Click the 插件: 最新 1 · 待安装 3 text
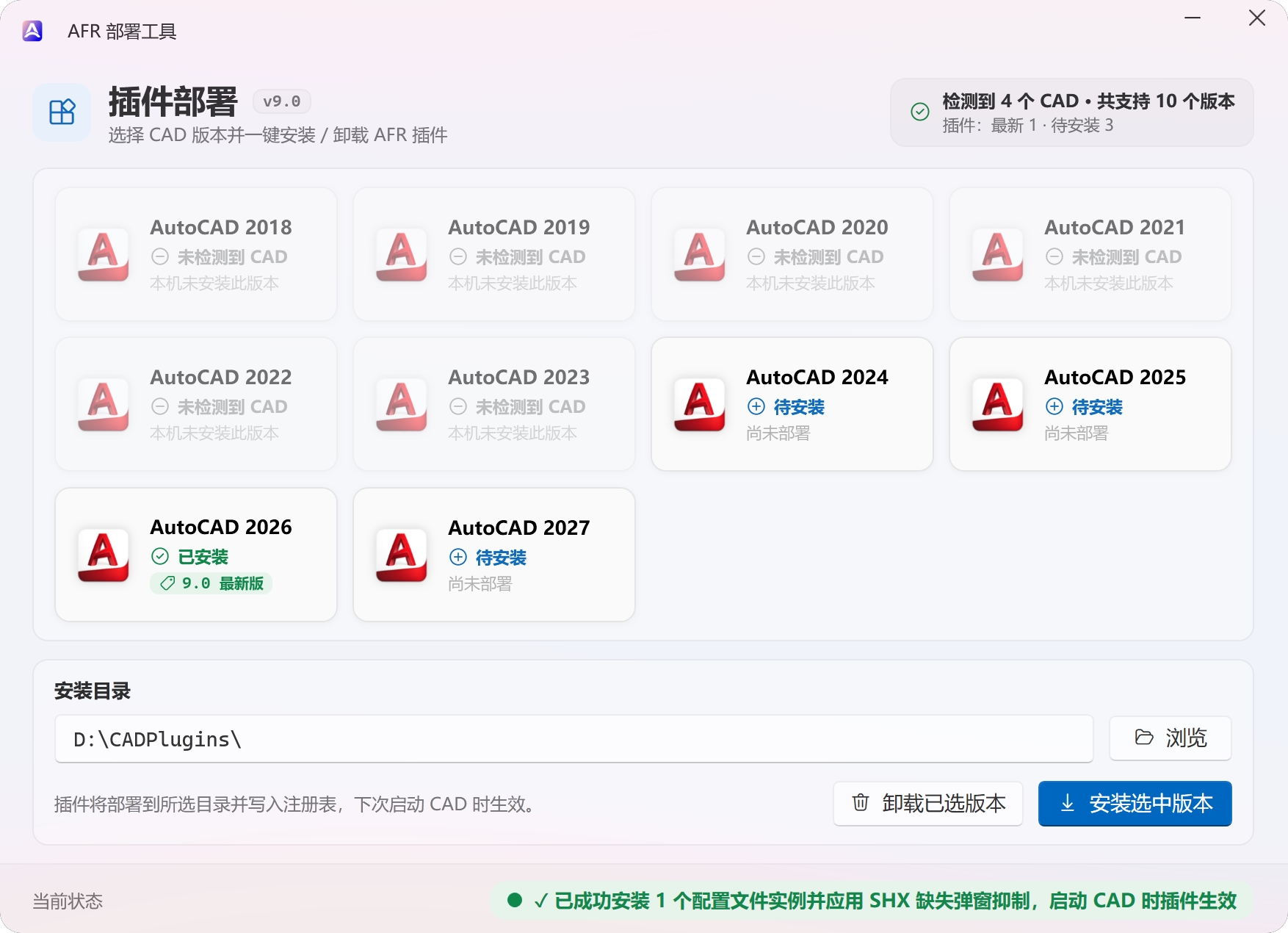The height and width of the screenshot is (933, 1288). pos(1028,126)
